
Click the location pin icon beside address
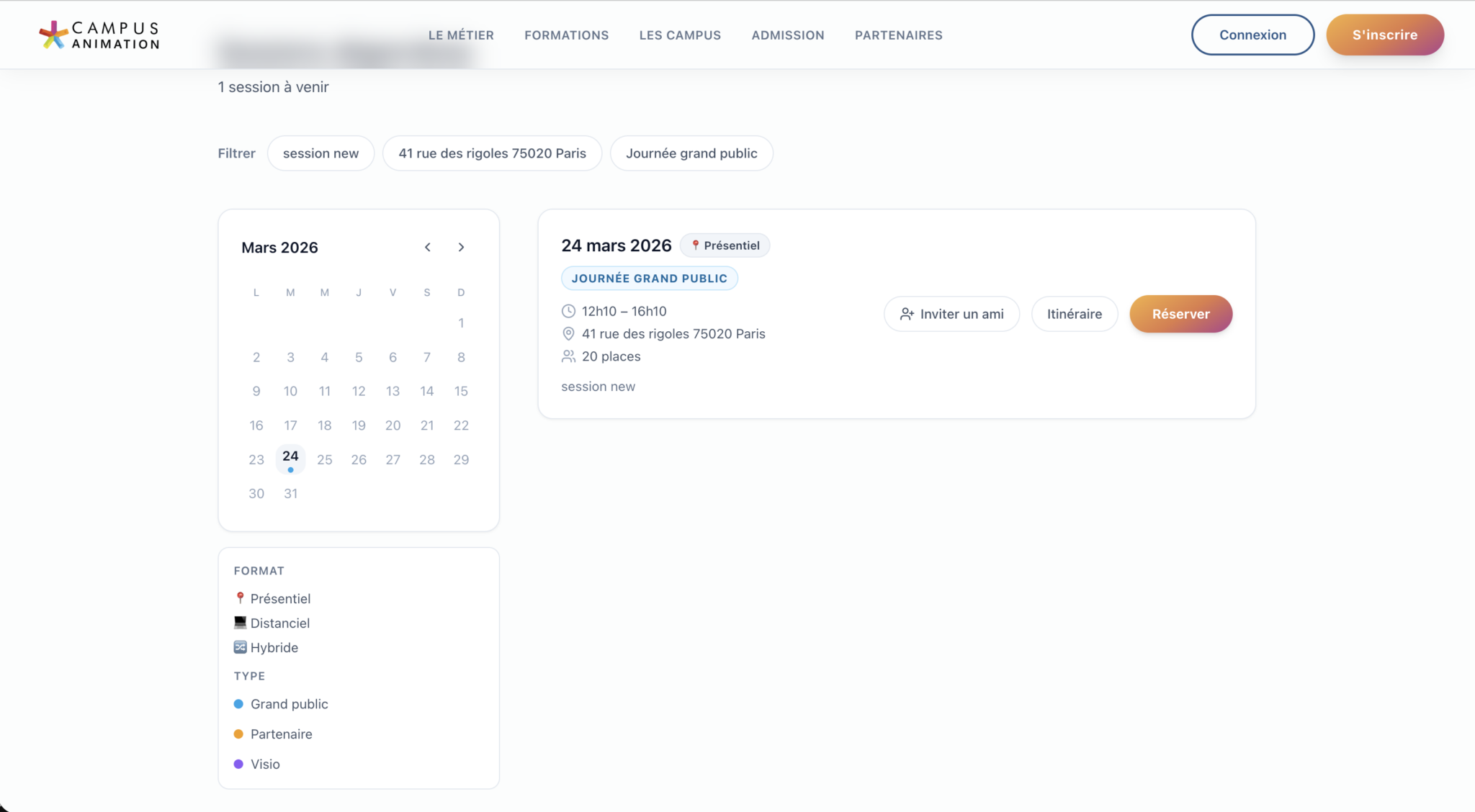click(568, 334)
